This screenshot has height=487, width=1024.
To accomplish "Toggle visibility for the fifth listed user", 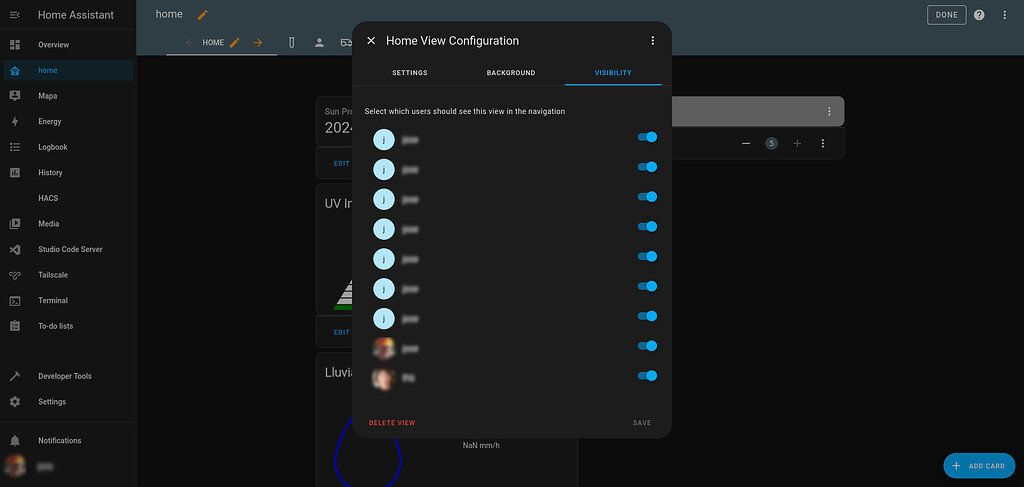I will pyautogui.click(x=647, y=257).
